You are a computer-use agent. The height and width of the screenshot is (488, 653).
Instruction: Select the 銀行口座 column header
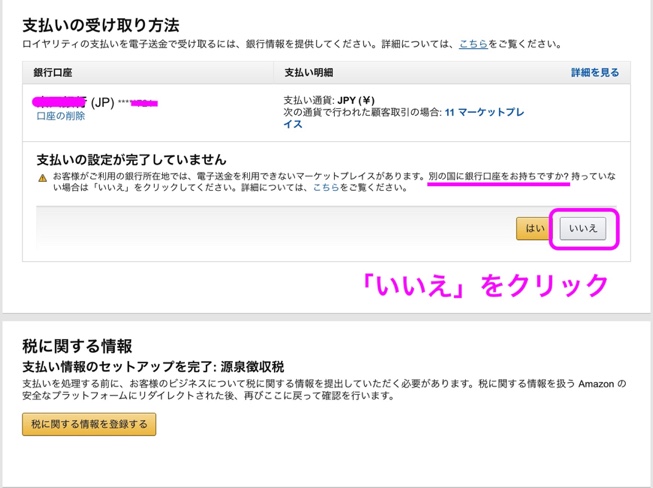pyautogui.click(x=54, y=73)
